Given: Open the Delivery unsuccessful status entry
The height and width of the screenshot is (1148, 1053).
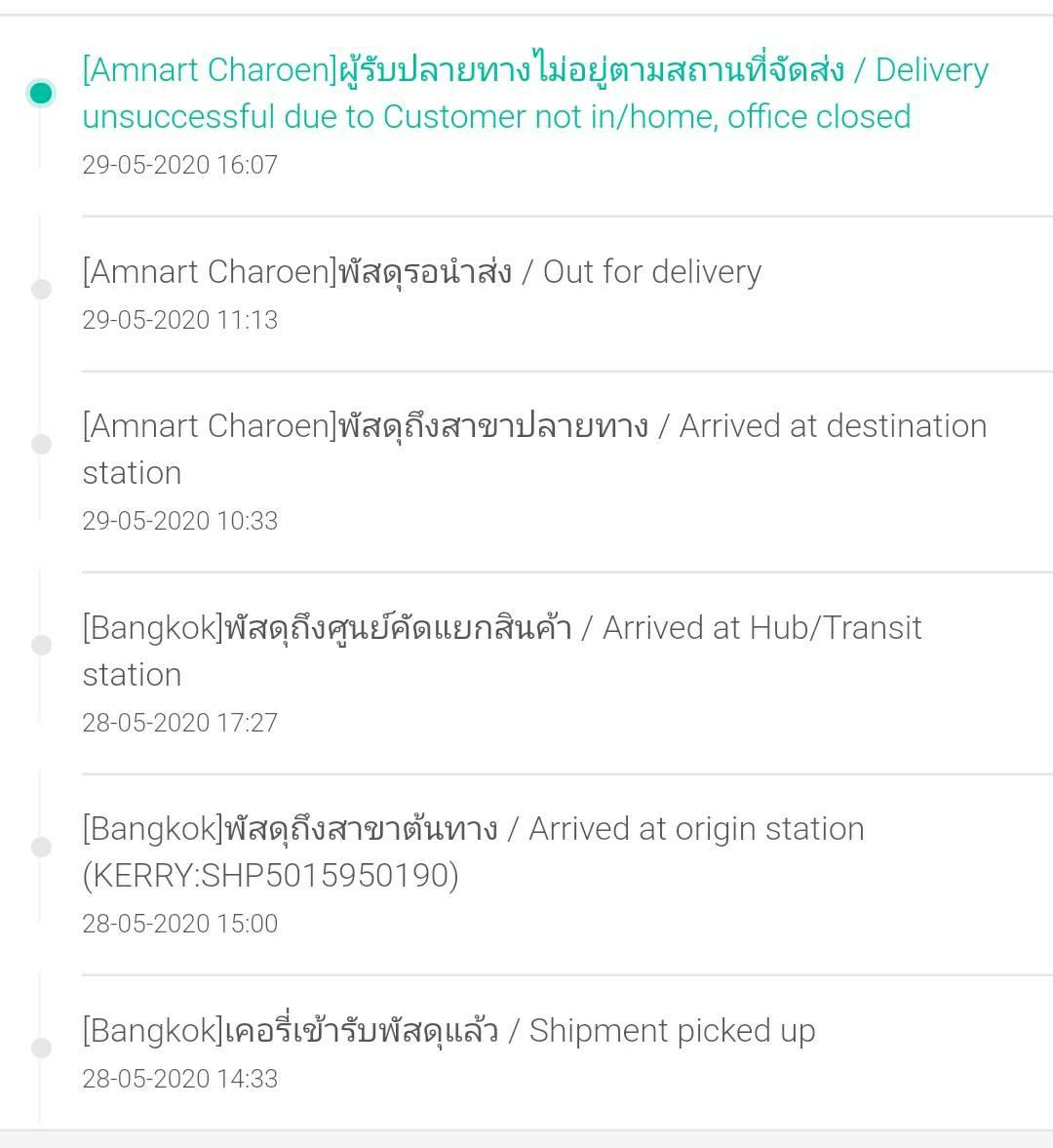Looking at the screenshot, I should 535,93.
